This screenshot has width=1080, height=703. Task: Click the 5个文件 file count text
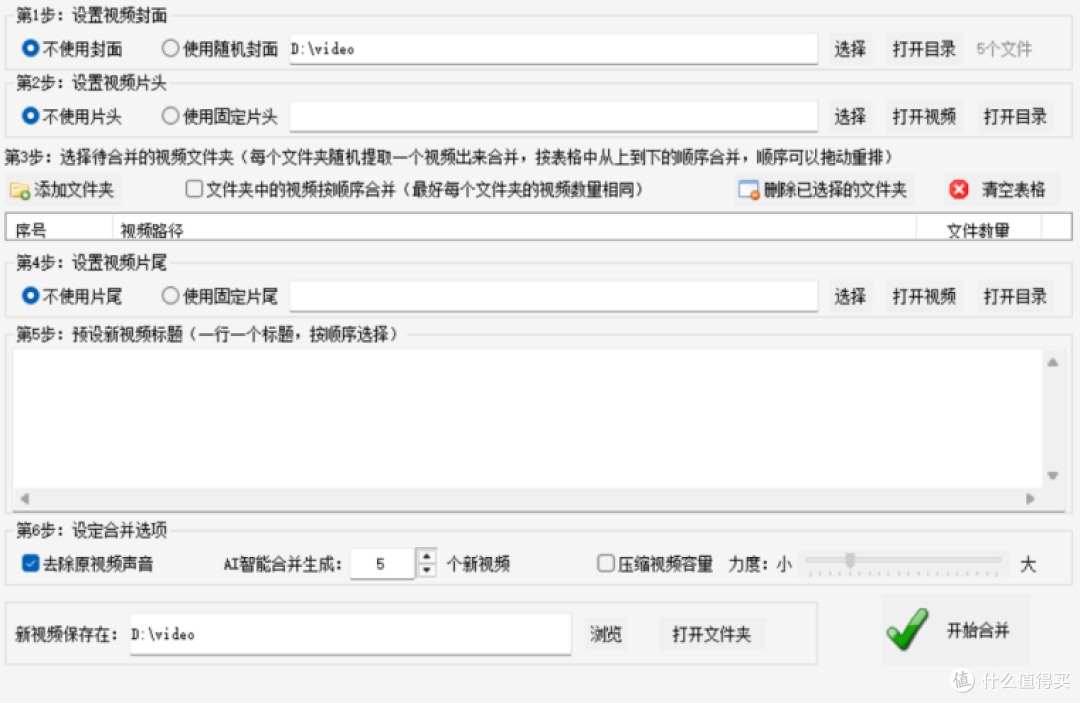(1004, 49)
